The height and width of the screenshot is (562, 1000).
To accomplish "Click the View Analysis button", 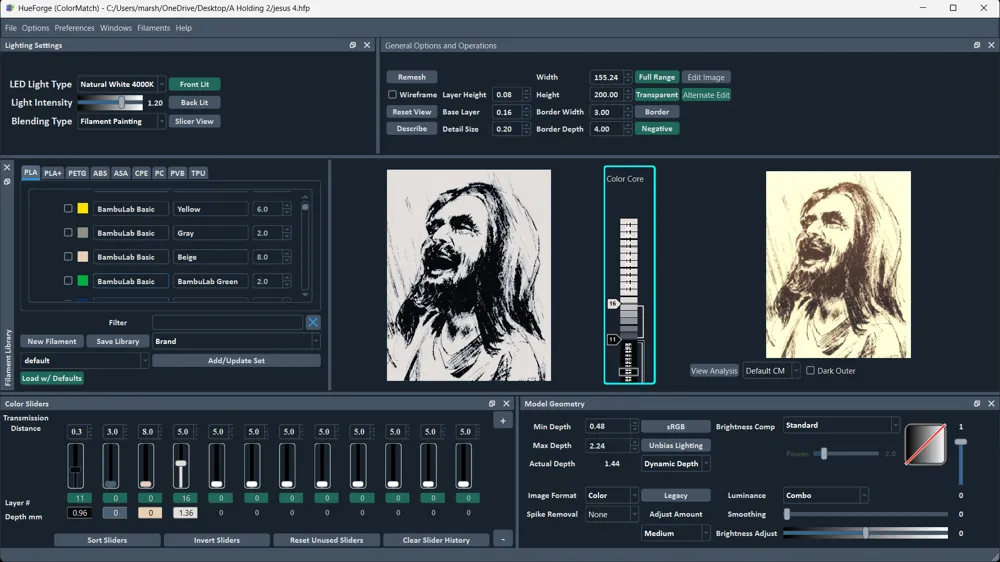I will (714, 371).
